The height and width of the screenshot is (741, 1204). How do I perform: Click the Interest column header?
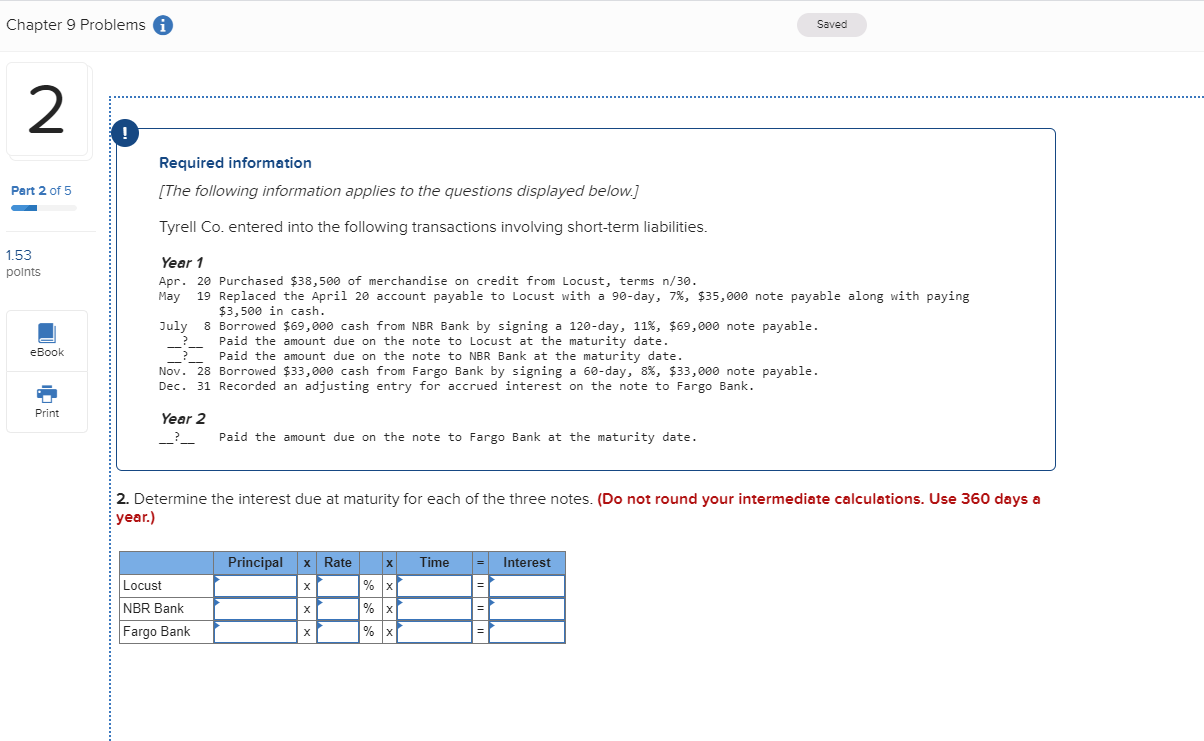pyautogui.click(x=527, y=563)
